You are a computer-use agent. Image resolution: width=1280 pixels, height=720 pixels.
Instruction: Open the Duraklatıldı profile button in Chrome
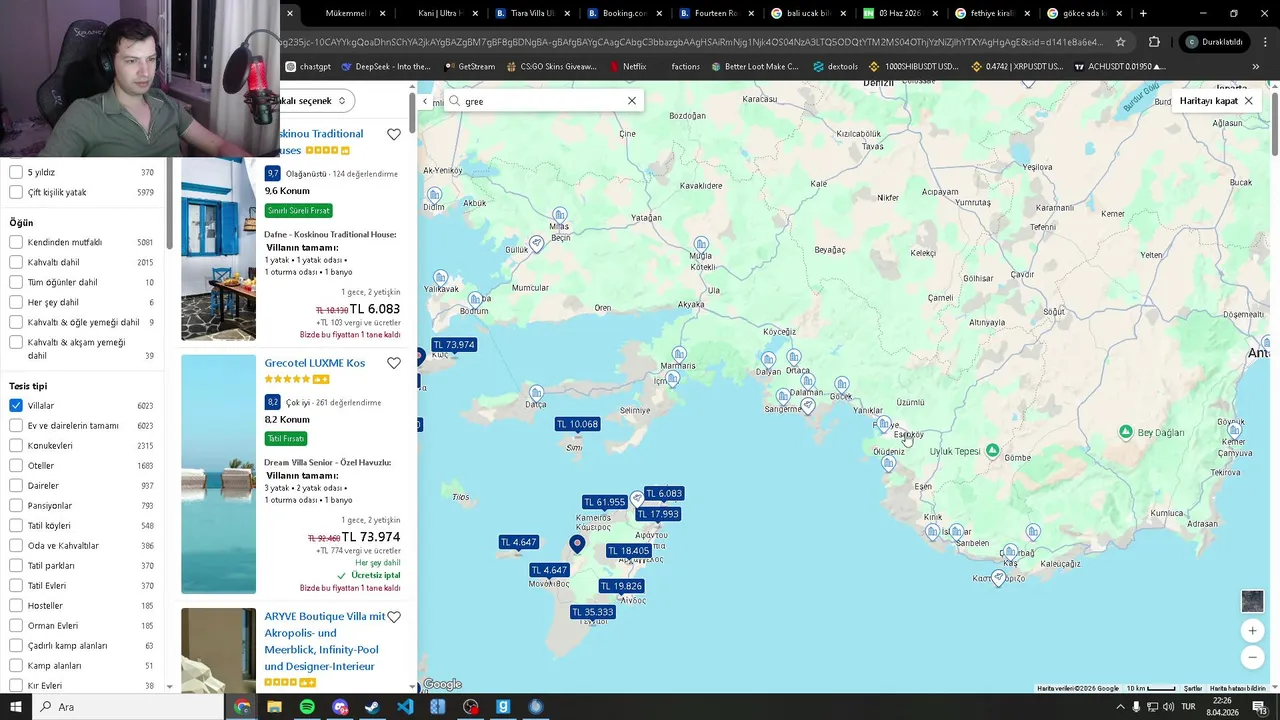click(x=1215, y=42)
